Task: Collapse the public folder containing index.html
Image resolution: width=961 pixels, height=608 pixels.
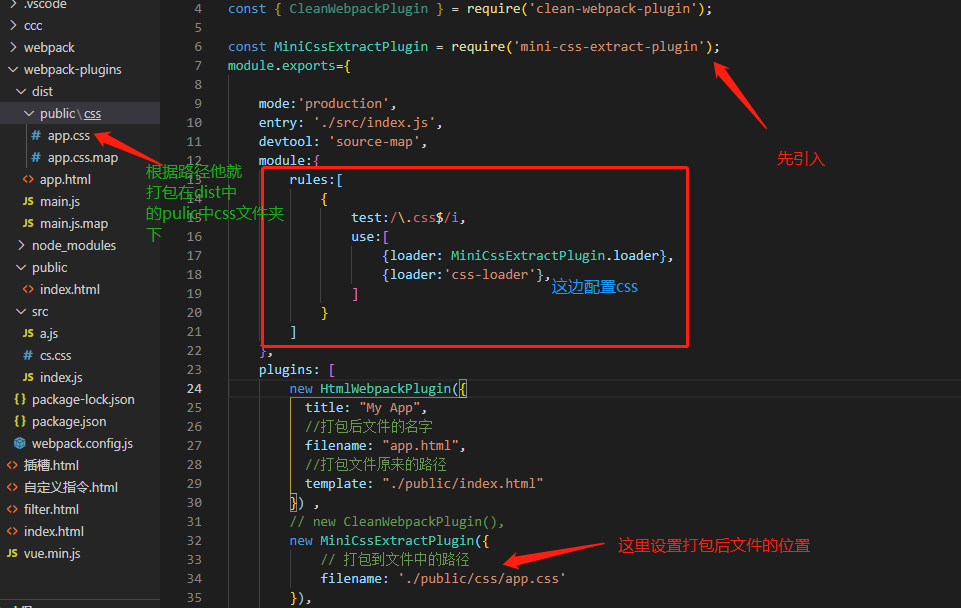Action: (21, 267)
